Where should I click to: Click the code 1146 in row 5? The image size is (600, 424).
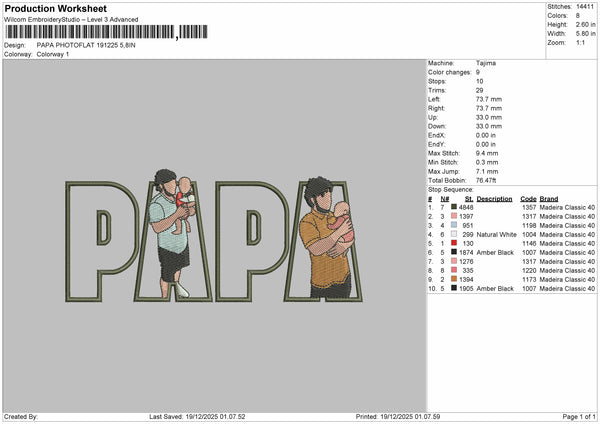coord(529,243)
